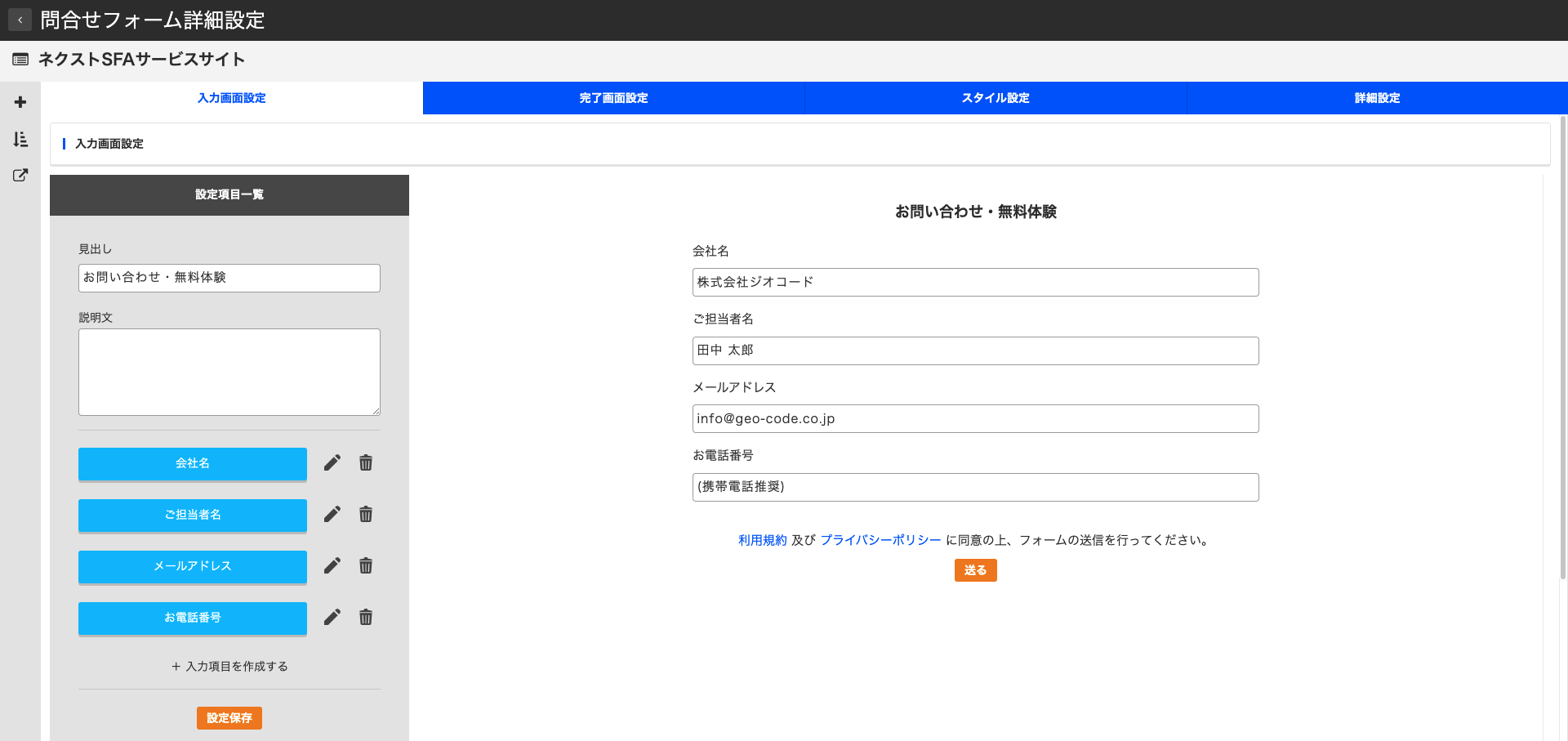Open the external link preview icon
Viewport: 1568px width, 741px height.
20,175
